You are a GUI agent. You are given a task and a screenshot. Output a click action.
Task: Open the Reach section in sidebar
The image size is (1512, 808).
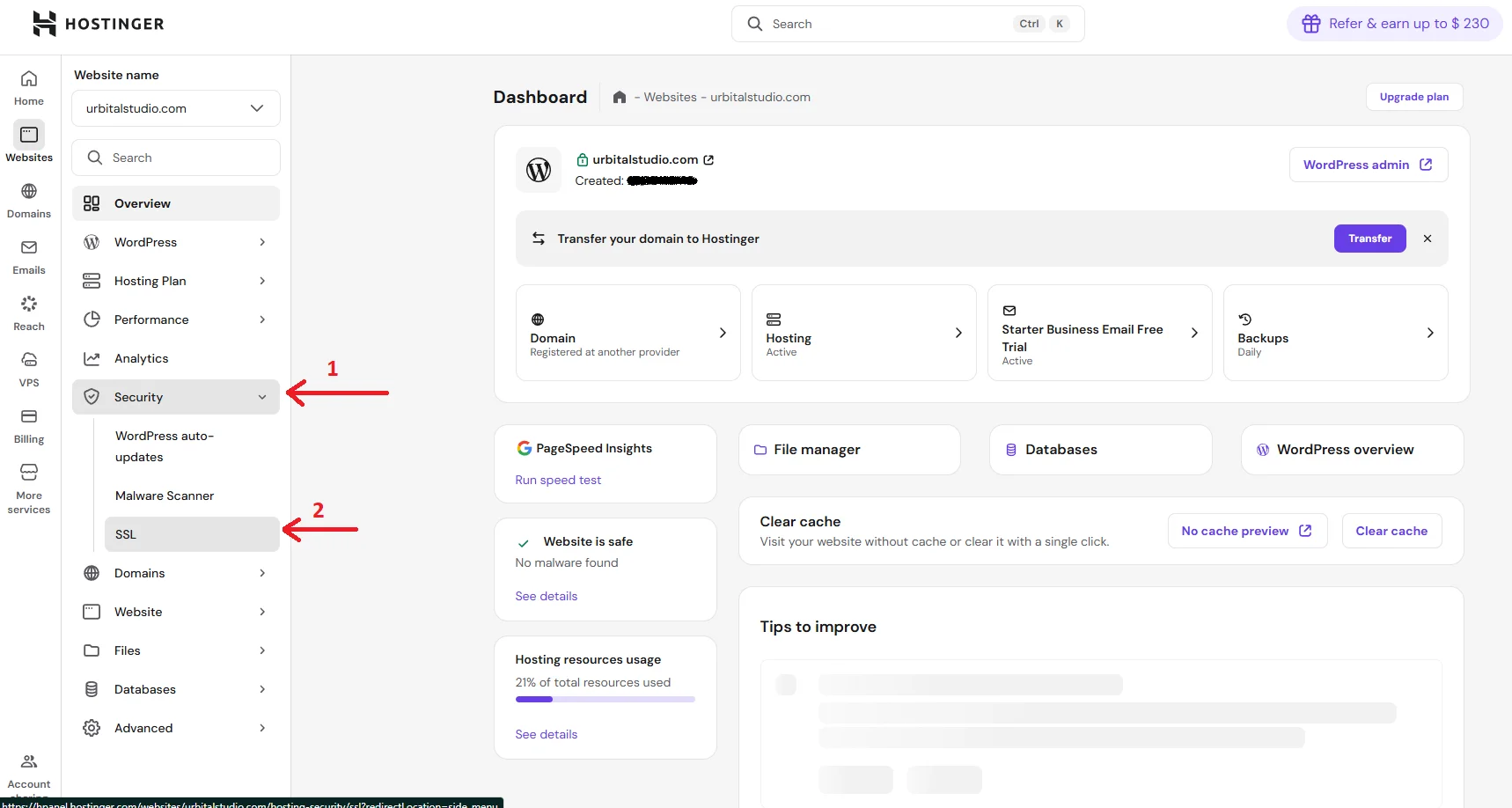point(29,311)
